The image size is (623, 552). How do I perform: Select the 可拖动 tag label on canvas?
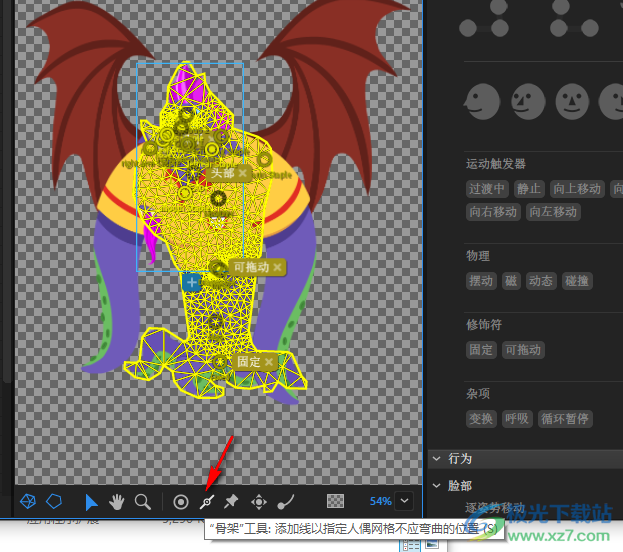point(251,267)
